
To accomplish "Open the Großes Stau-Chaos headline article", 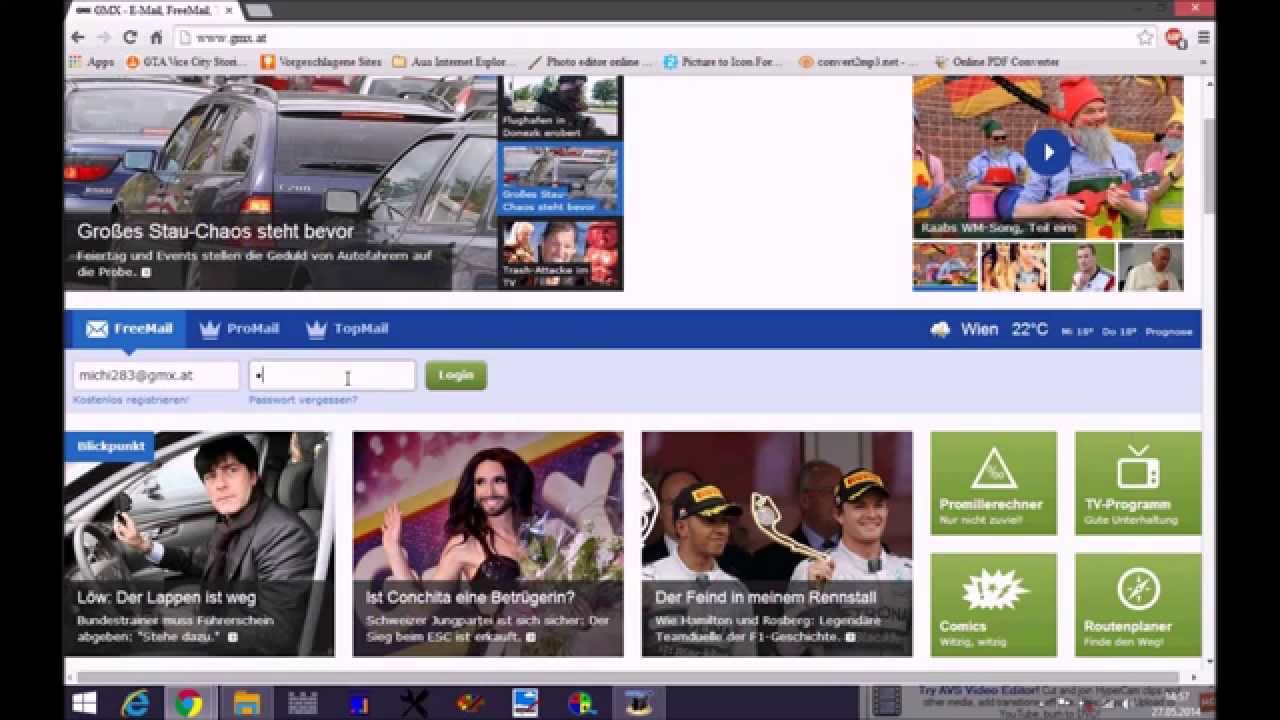I will 215,231.
